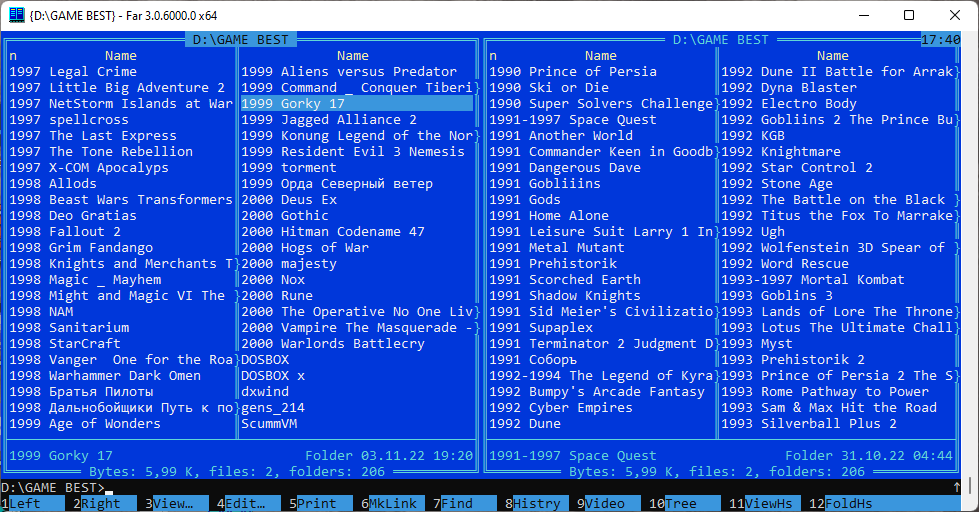Highlight the DOSBOX folder entry
The height and width of the screenshot is (512, 979).
pos(265,360)
